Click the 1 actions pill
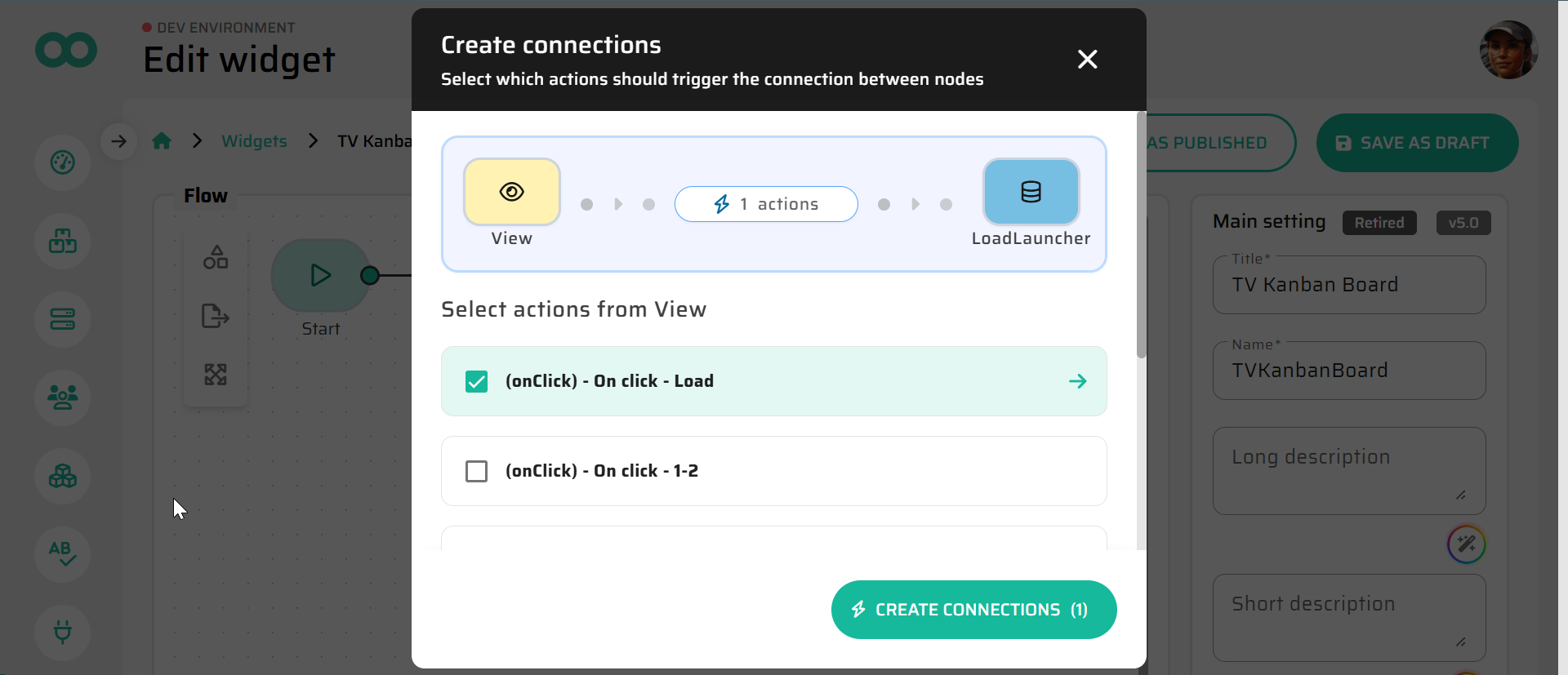Screen dimensions: 1568x675 pyautogui.click(x=765, y=204)
